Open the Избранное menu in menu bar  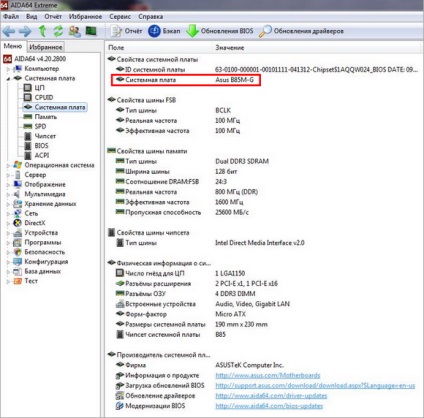click(85, 16)
